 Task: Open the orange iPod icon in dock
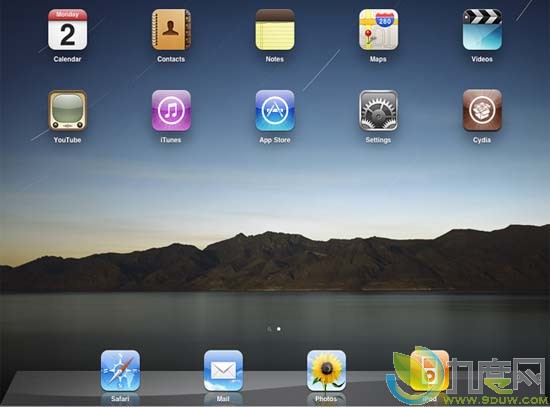[429, 371]
